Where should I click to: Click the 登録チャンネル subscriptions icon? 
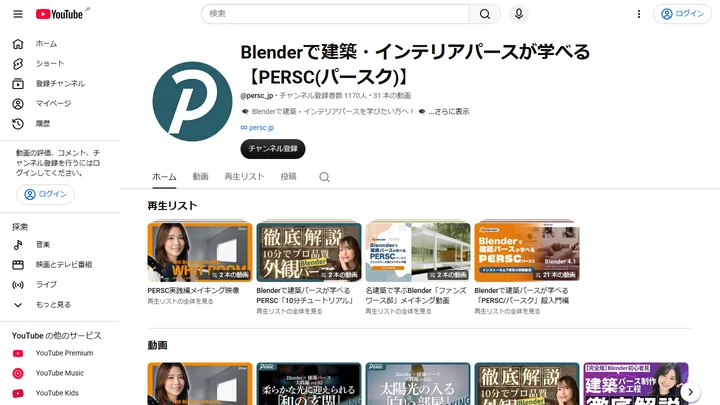click(x=18, y=84)
